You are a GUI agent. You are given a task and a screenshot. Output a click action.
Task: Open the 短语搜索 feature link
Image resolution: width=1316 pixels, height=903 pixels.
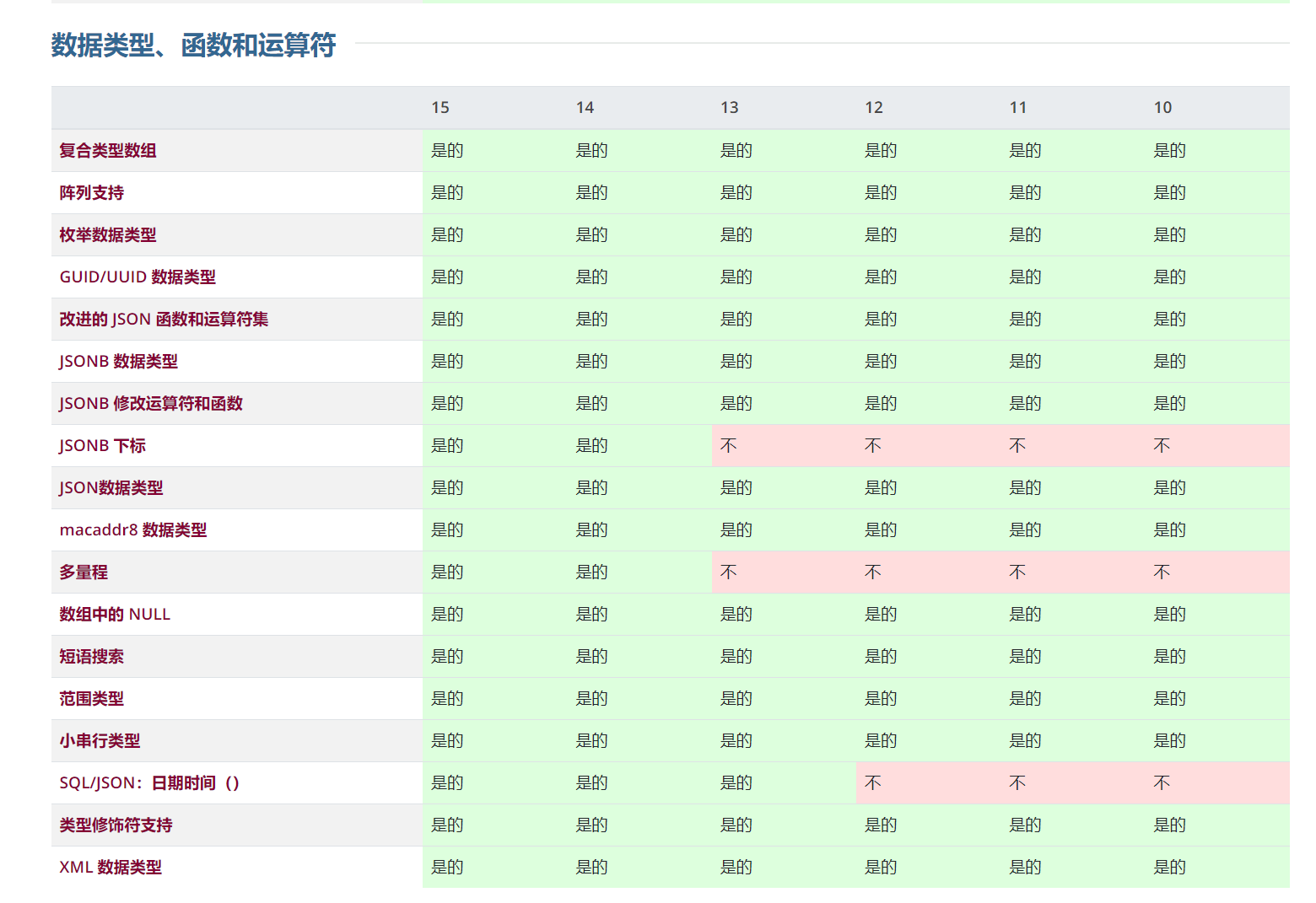(x=92, y=657)
